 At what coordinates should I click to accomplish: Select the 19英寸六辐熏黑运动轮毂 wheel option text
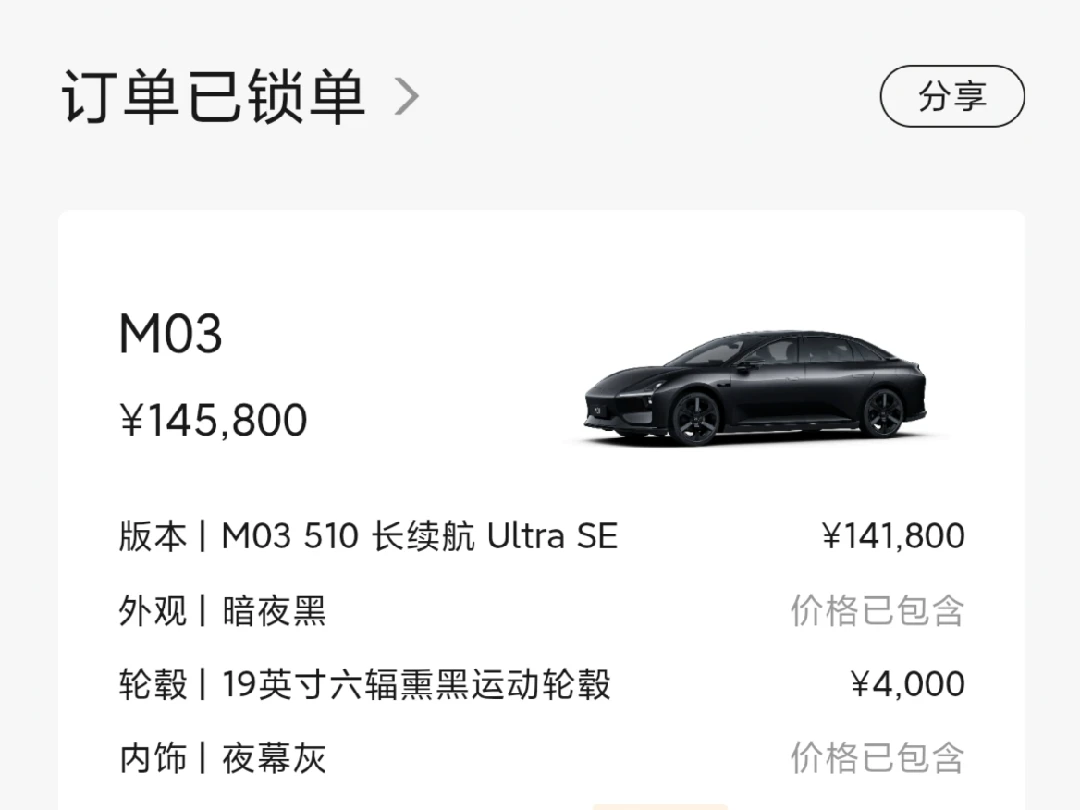click(416, 685)
